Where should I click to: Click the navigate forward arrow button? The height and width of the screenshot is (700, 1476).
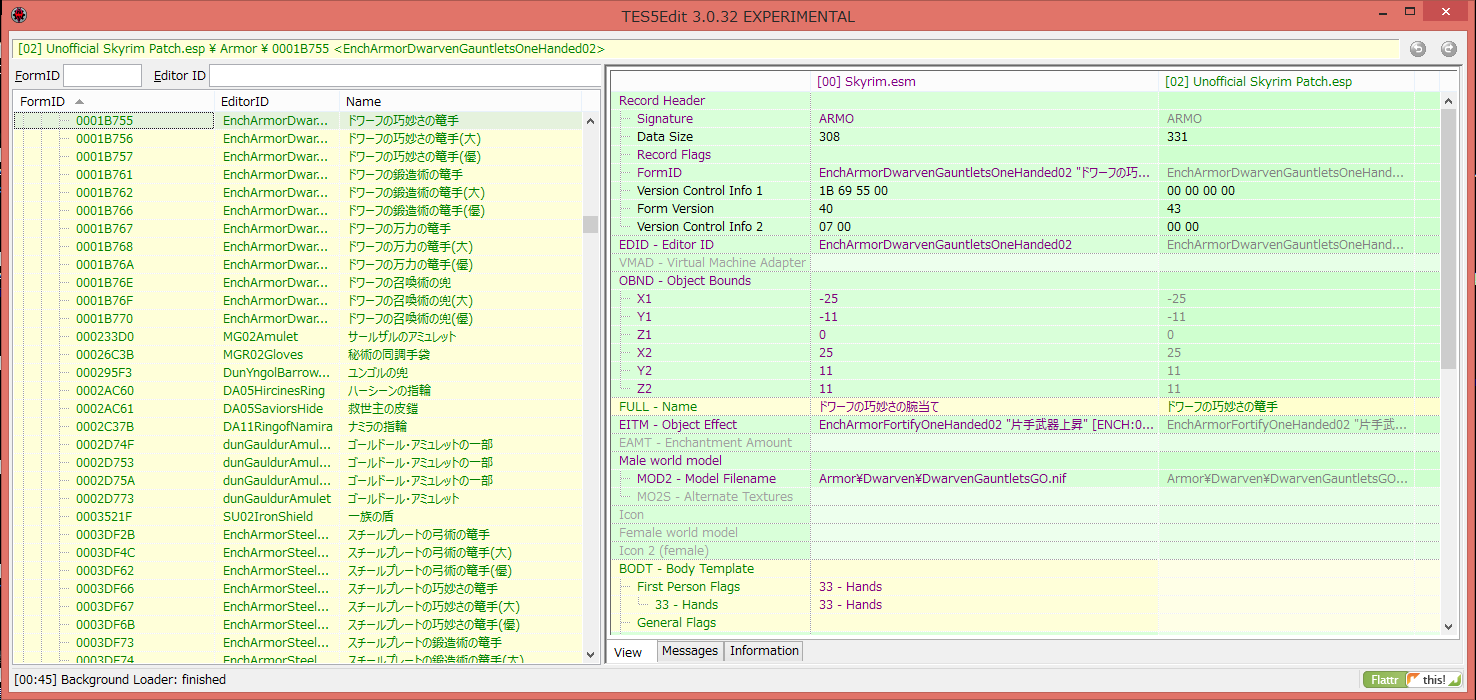coord(1448,49)
